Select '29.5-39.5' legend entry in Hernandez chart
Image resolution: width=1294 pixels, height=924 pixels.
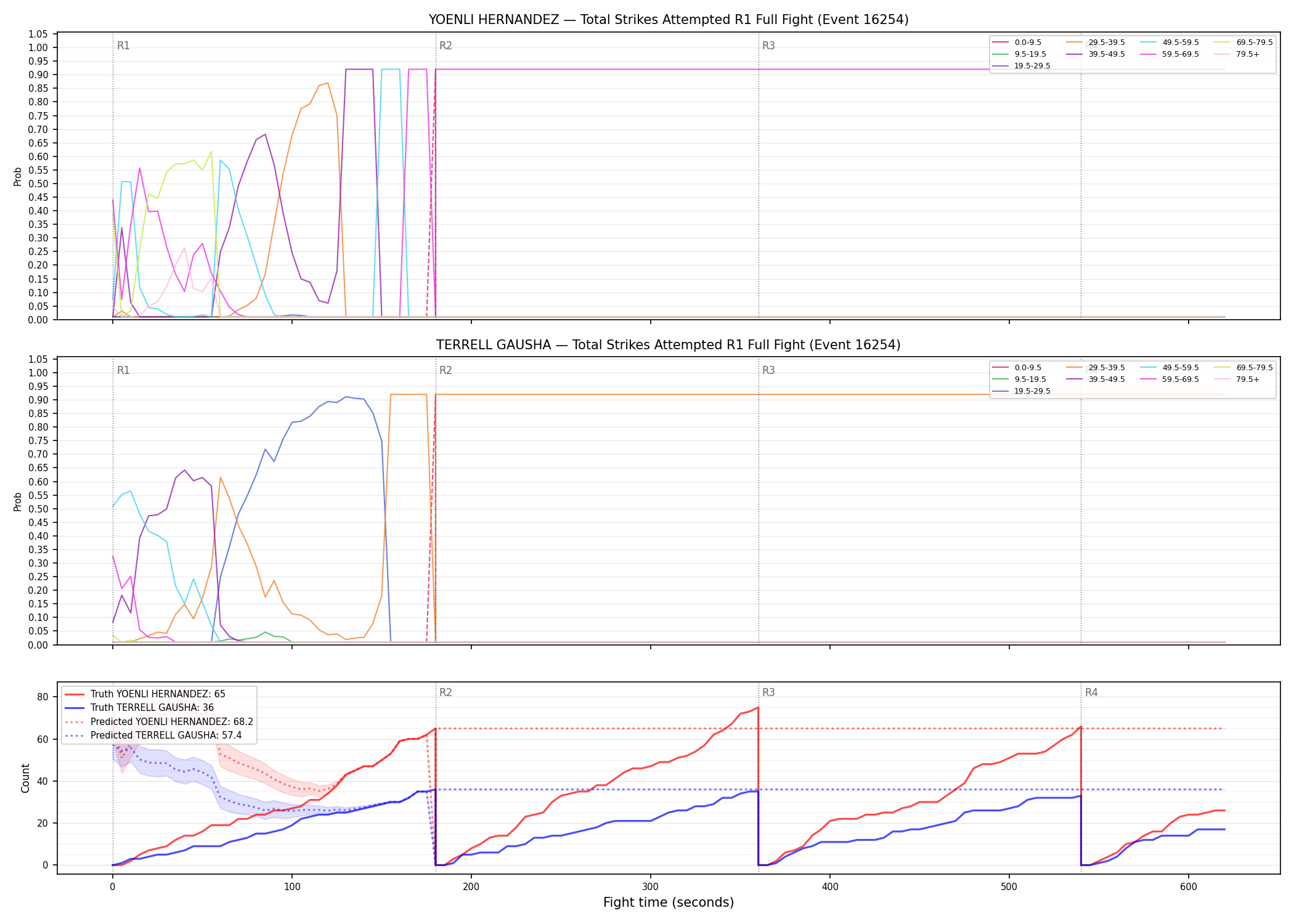click(x=1096, y=43)
